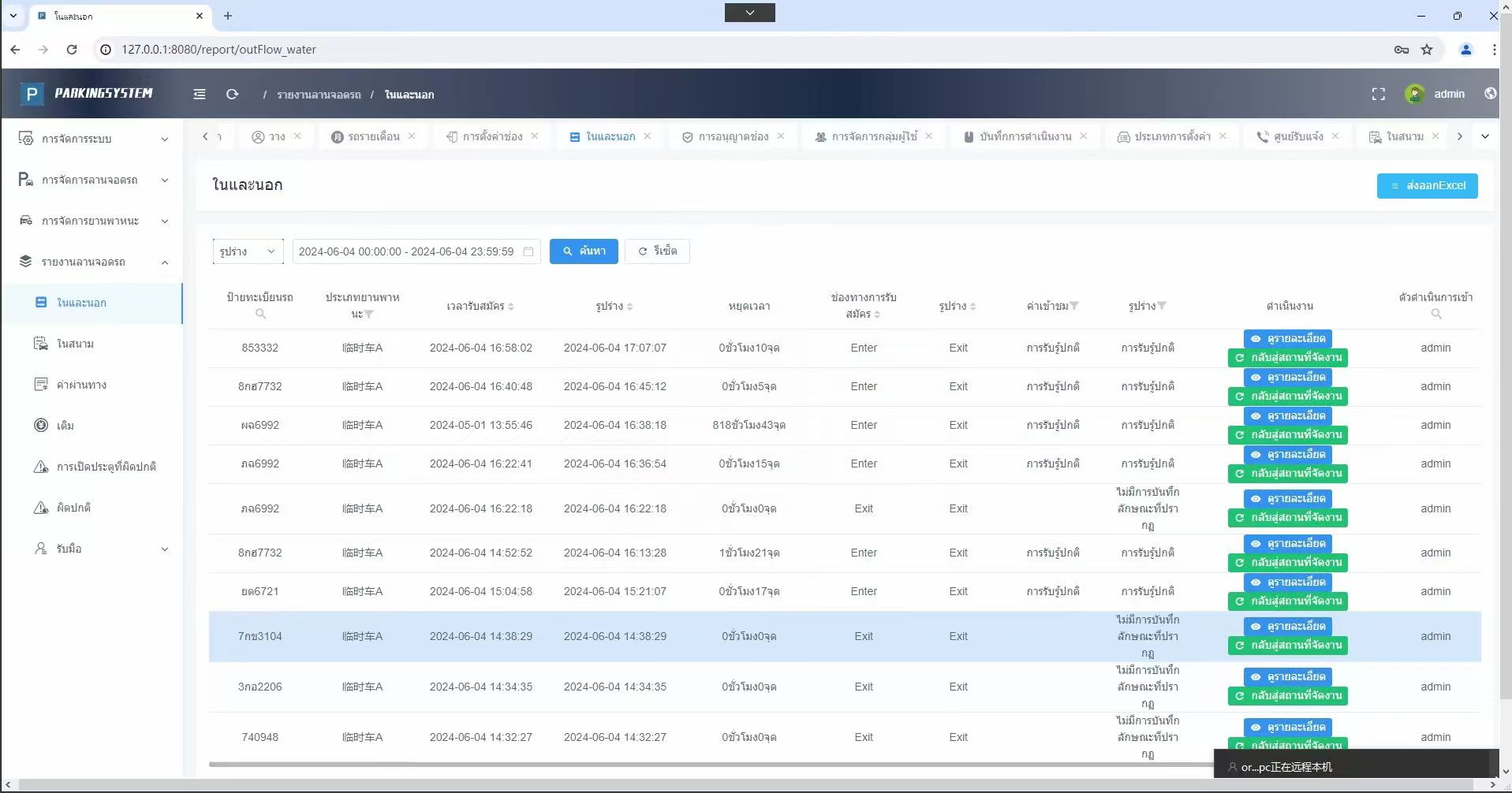Open ค่าผ่านทาง in the sidebar
Viewport: 1512px width, 793px height.
pyautogui.click(x=81, y=385)
